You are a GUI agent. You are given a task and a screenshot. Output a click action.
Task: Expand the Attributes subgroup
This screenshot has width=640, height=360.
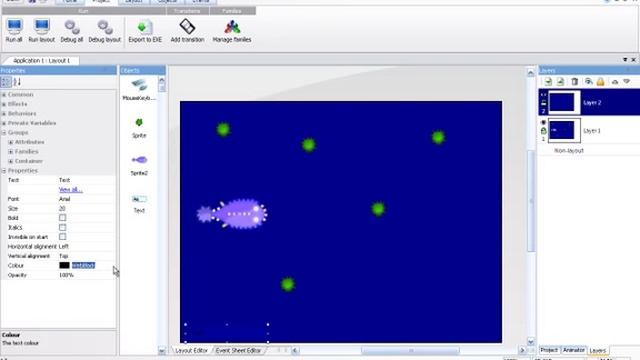point(11,142)
